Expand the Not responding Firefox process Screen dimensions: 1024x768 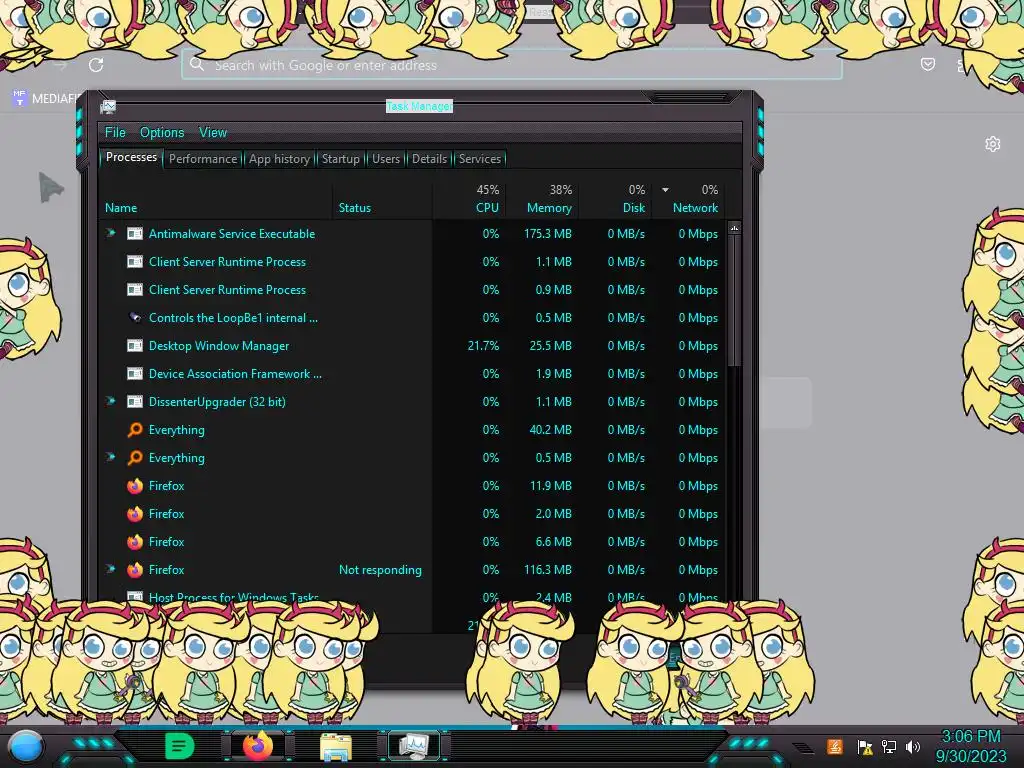[110, 569]
